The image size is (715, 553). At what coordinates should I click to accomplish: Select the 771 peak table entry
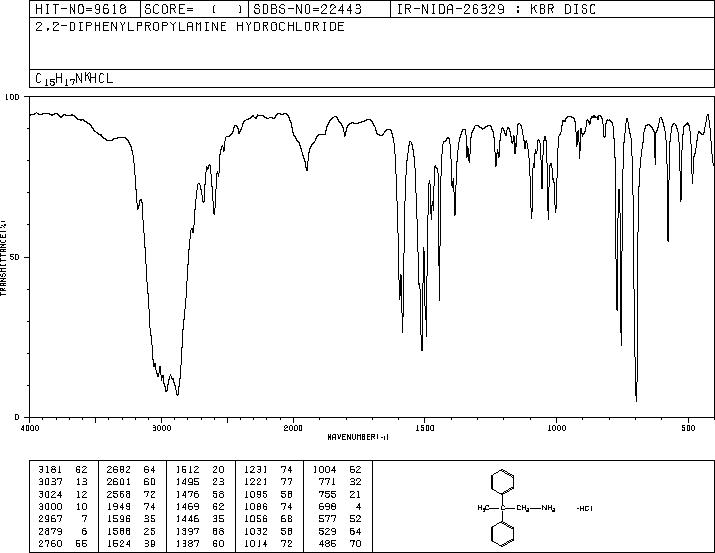[340, 481]
